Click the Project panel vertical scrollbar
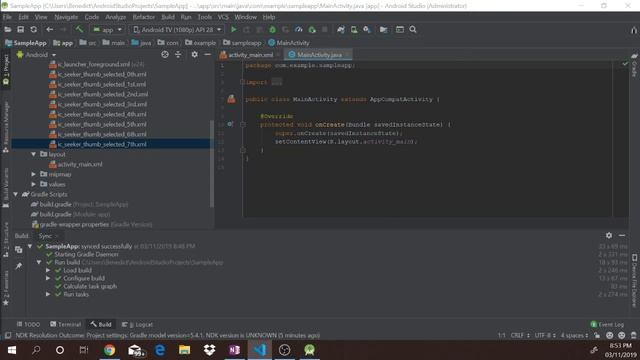This screenshot has width=640, height=360. pyautogui.click(x=211, y=163)
